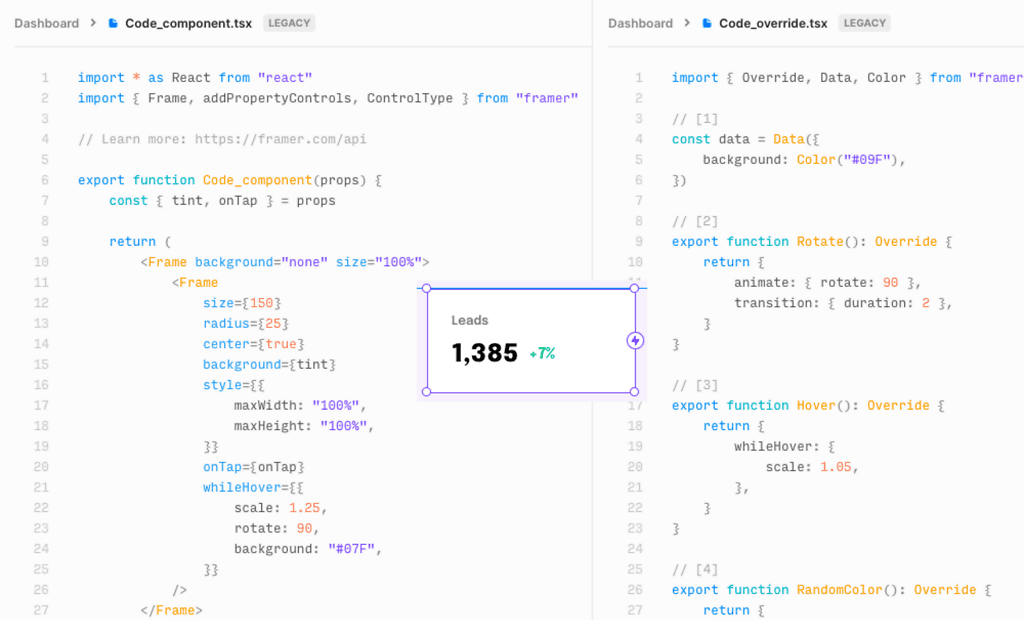Screen dimensions: 1024x620
Task: Click the LEGACY badge next to Code_override.tsx
Action: click(x=864, y=23)
